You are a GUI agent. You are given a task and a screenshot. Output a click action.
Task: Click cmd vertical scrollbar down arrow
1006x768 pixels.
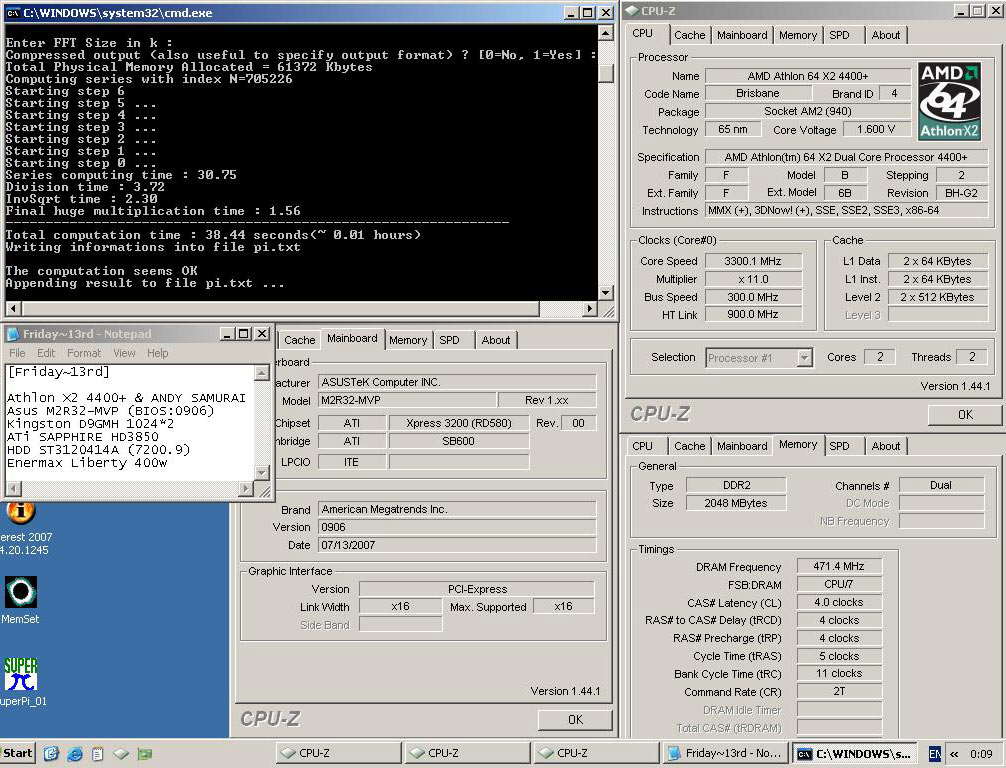tap(606, 293)
